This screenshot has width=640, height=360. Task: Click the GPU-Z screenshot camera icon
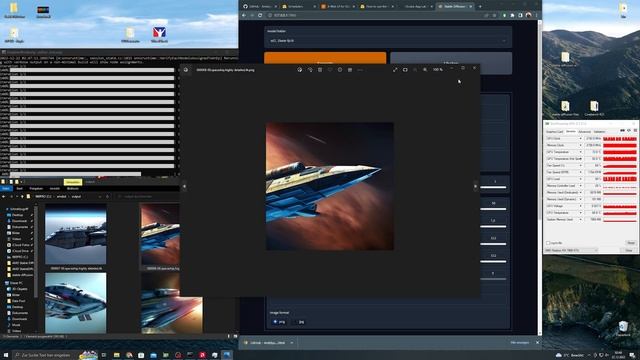click(622, 130)
